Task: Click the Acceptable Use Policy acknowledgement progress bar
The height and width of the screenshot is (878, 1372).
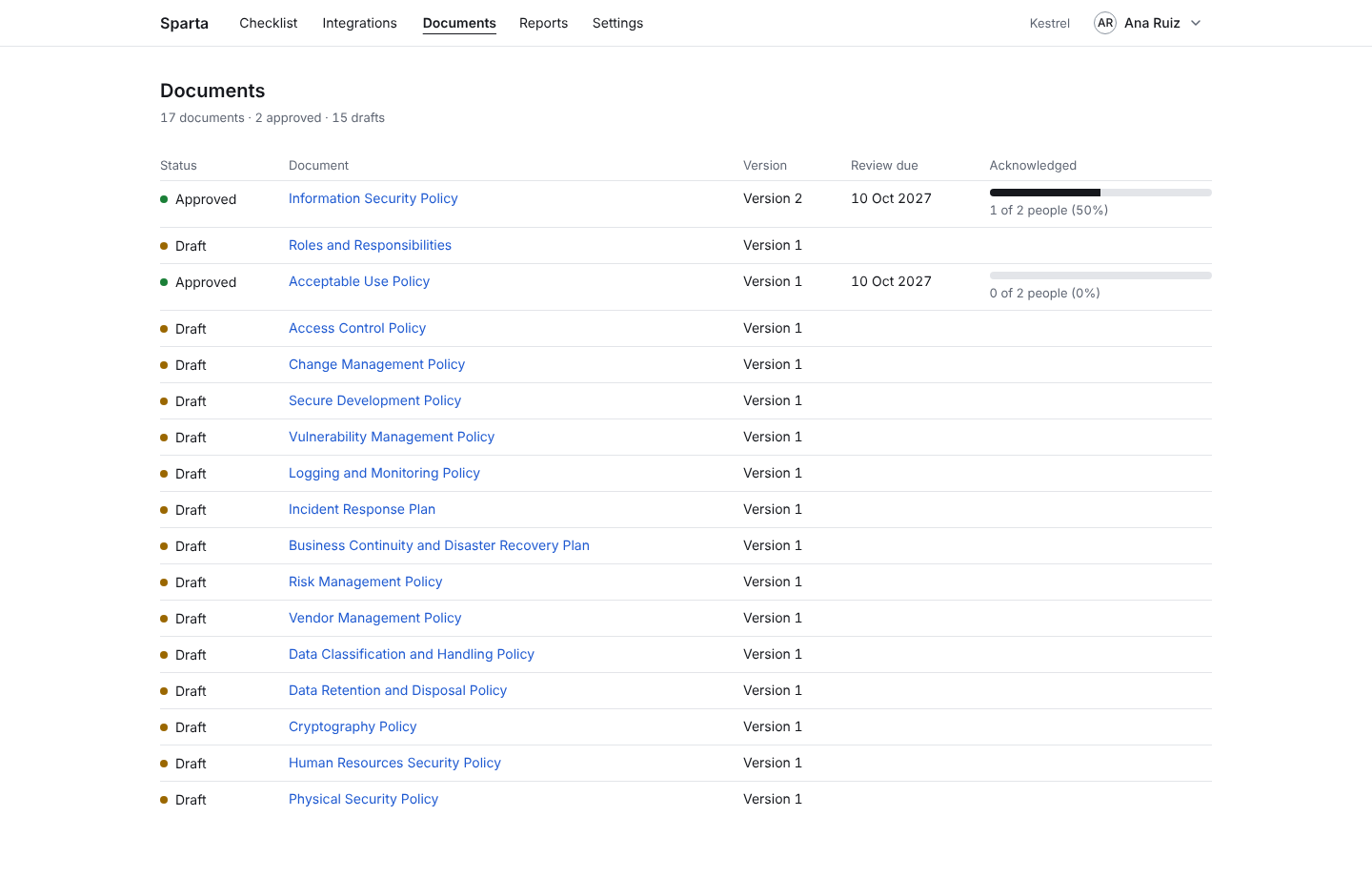Action: point(1100,276)
